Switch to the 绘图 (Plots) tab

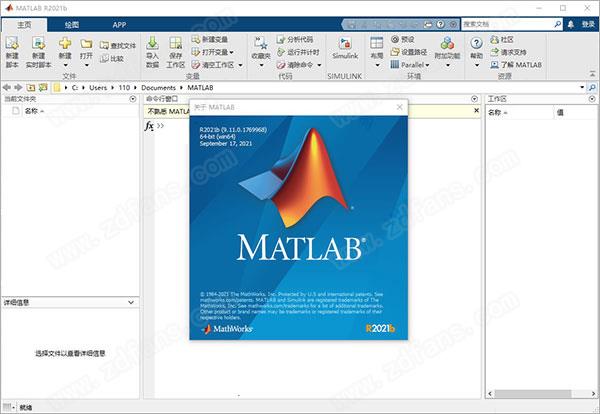click(72, 25)
